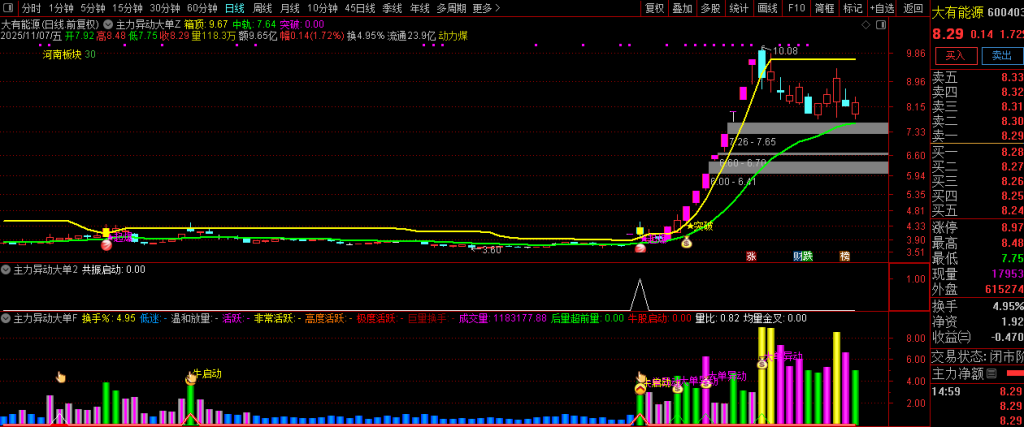This screenshot has height=427, width=1024.
Task: Open the 主力异动大单F indicator dropdown
Action: tap(6, 318)
